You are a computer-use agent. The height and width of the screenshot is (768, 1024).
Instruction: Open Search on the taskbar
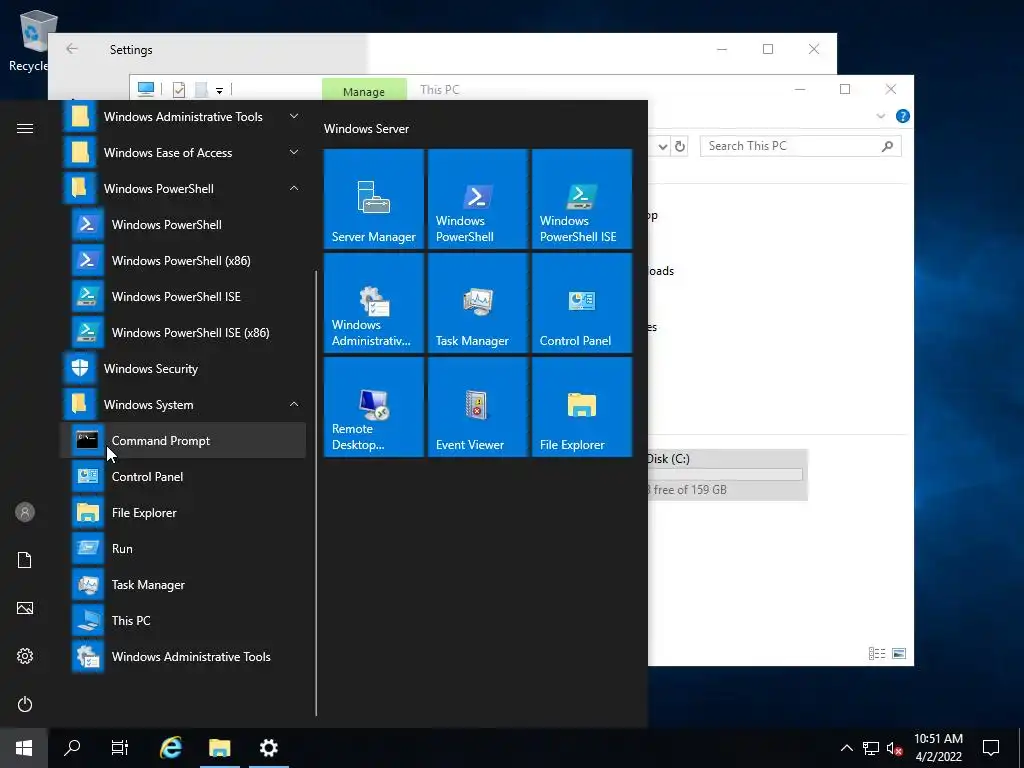[72, 748]
